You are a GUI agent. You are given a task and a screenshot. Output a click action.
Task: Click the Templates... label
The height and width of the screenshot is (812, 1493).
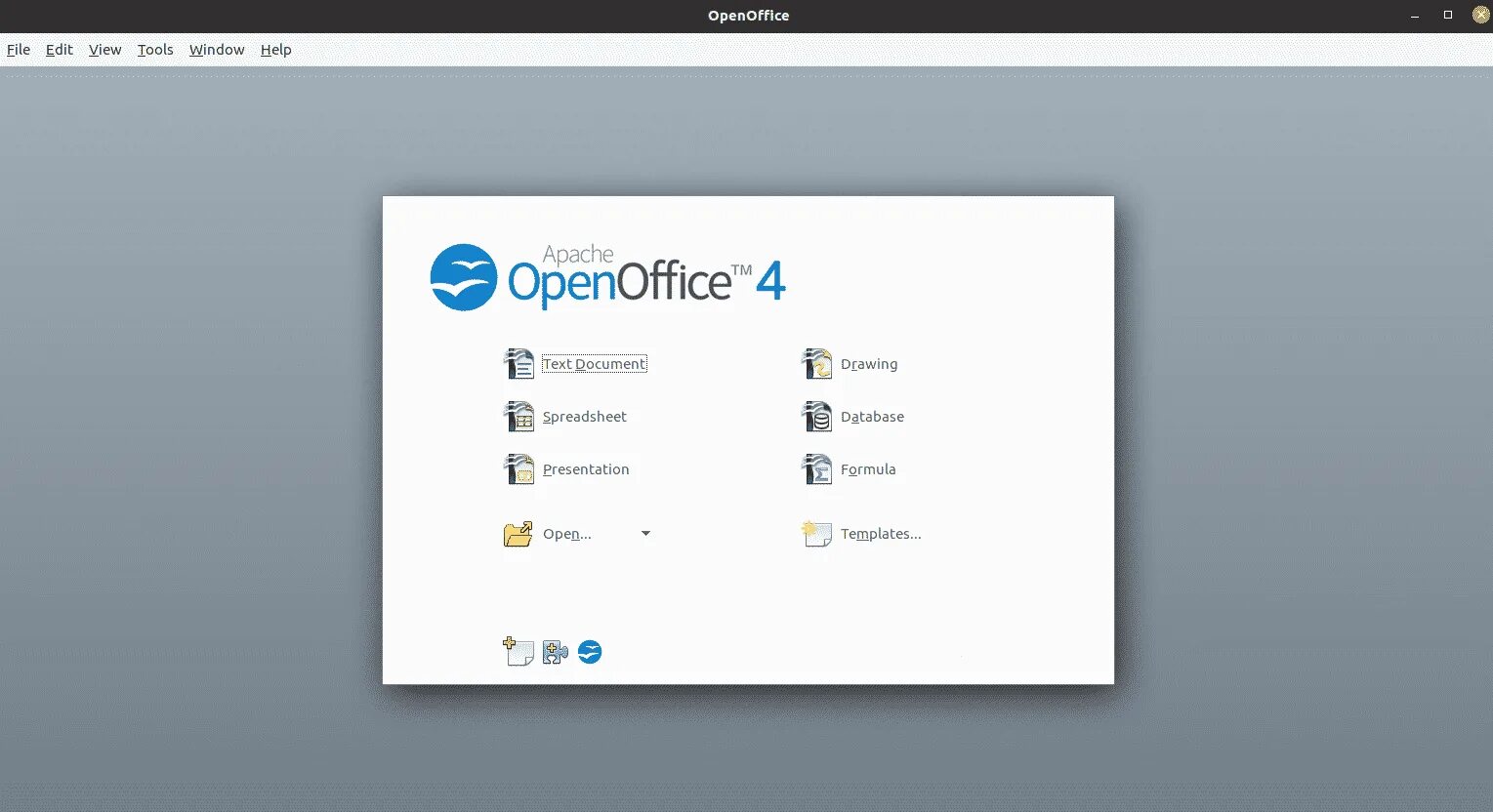[881, 534]
